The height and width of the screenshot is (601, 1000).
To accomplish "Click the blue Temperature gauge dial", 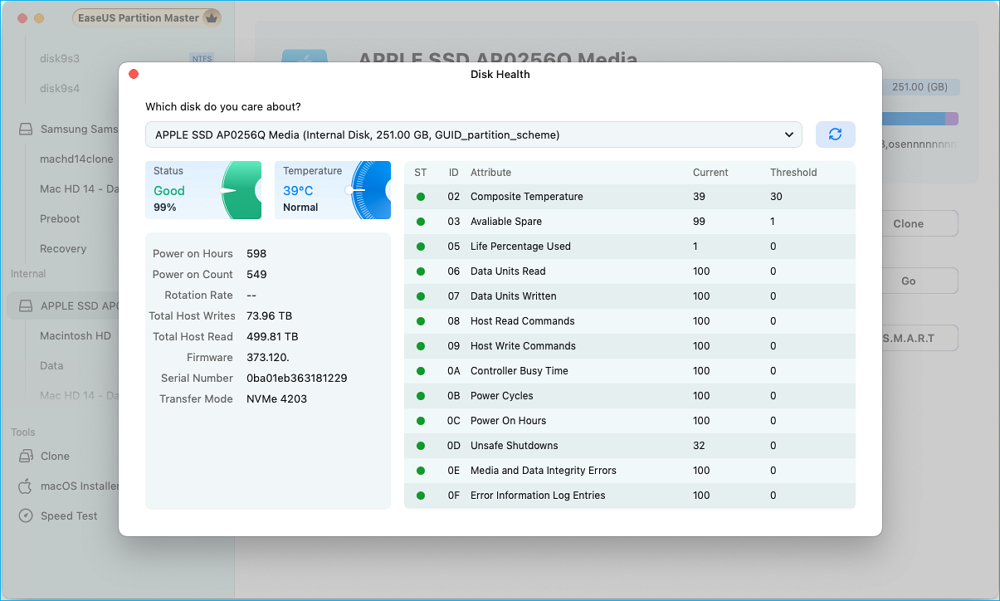I will [x=370, y=190].
